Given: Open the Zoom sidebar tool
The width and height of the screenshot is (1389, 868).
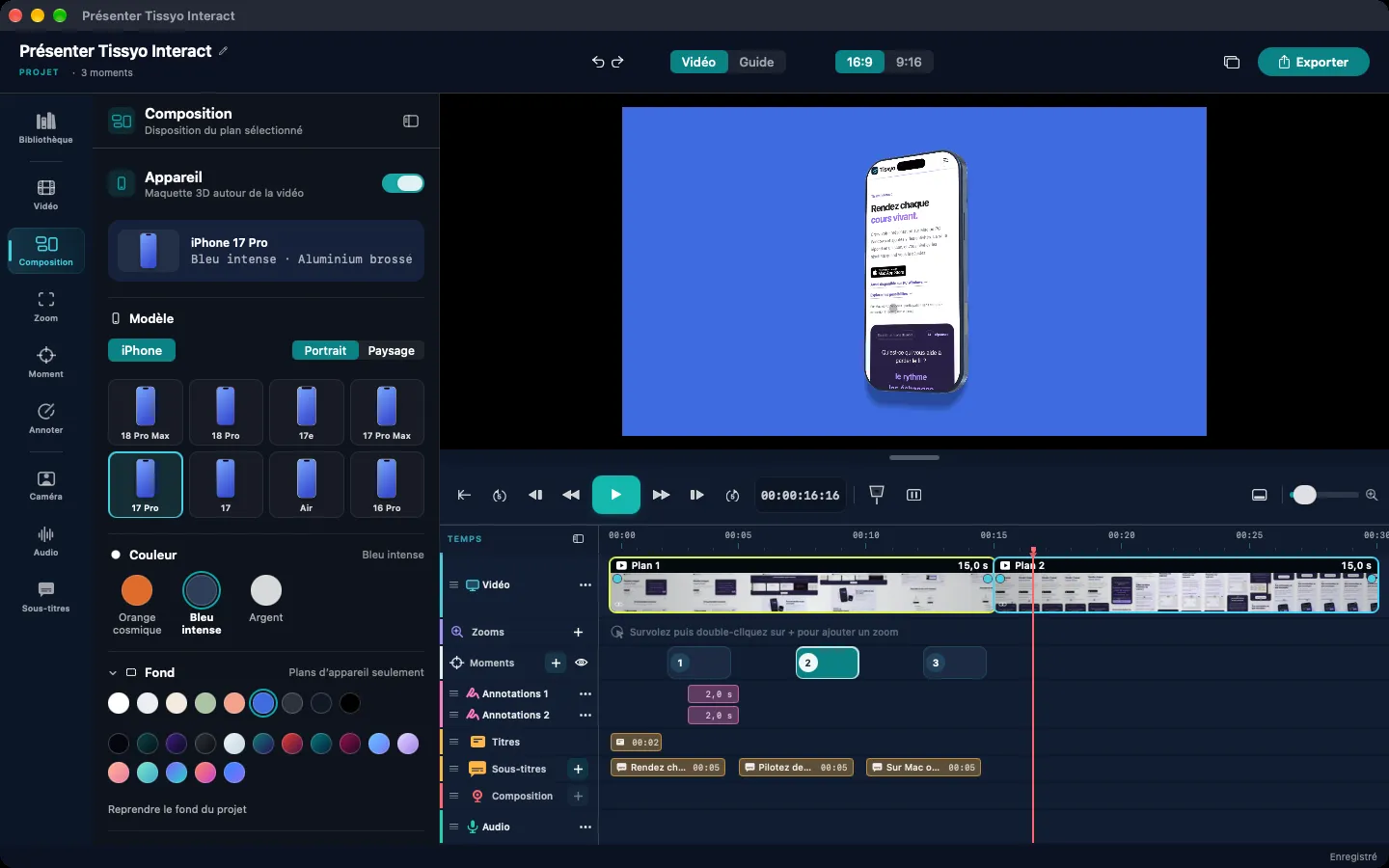Looking at the screenshot, I should (45, 307).
